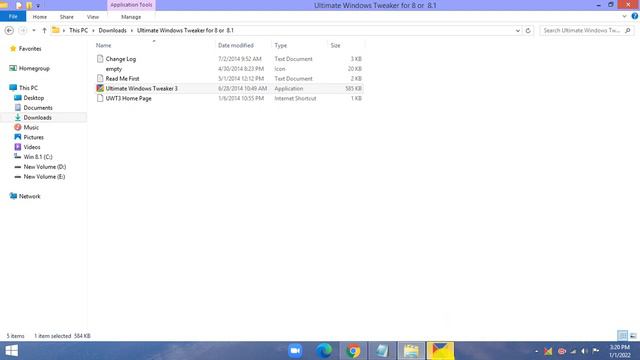The image size is (640, 360).
Task: Select This PC in the navigation pane
Action: point(28,88)
